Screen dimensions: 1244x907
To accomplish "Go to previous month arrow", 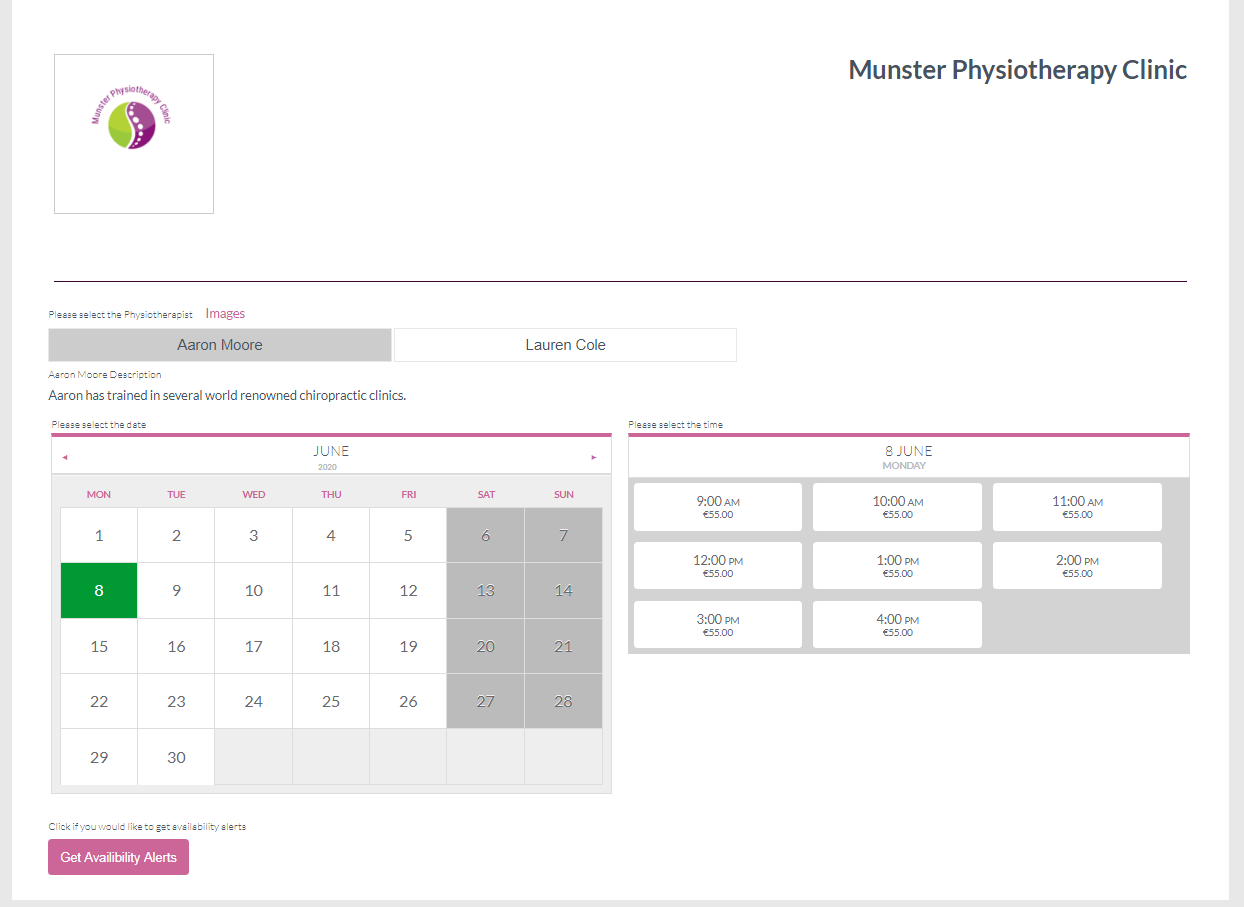I will point(65,457).
